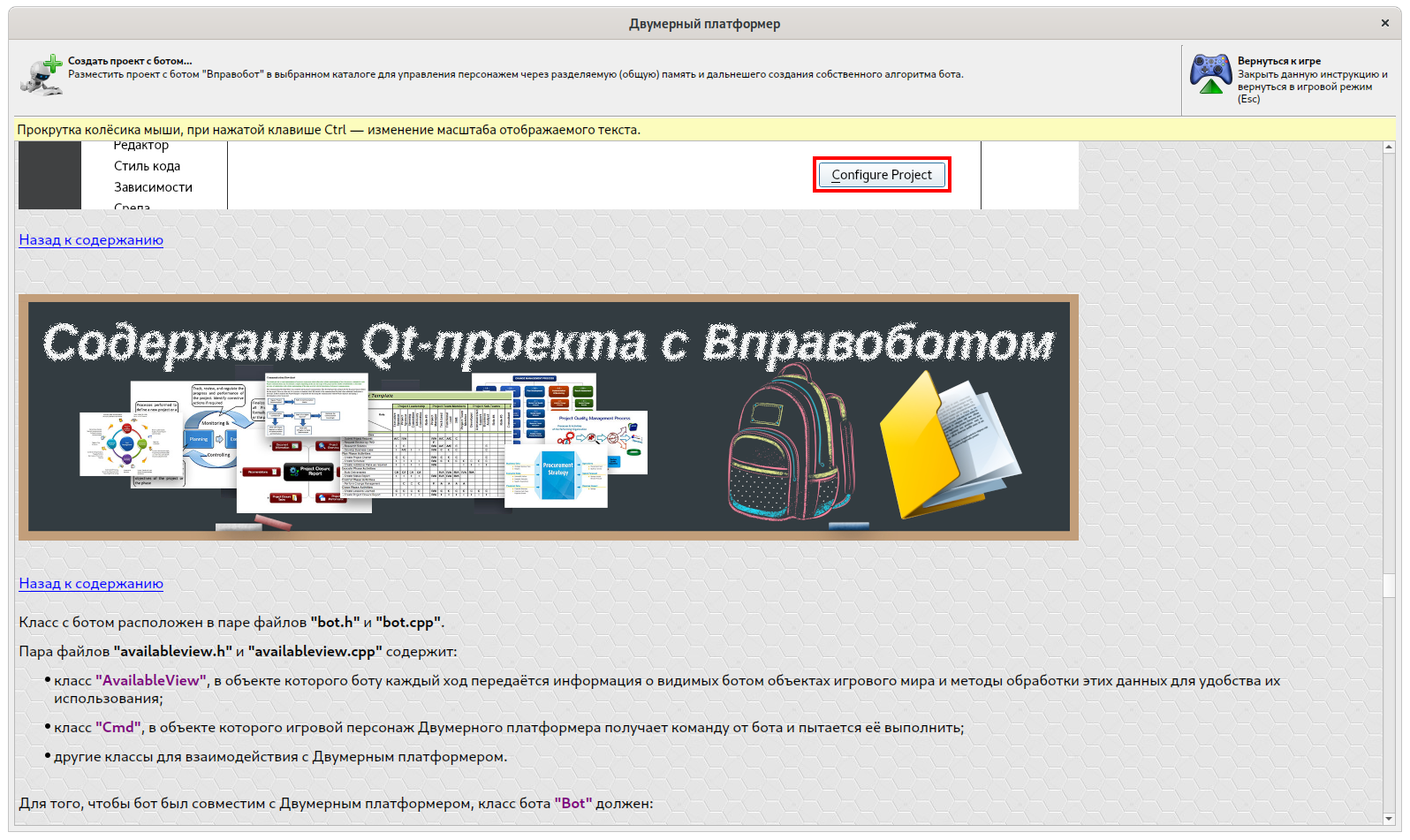Viewport: 1410px width, 840px height.
Task: Click the "Содержание Qt-проекта с Вправоботом" banner
Action: click(x=549, y=417)
